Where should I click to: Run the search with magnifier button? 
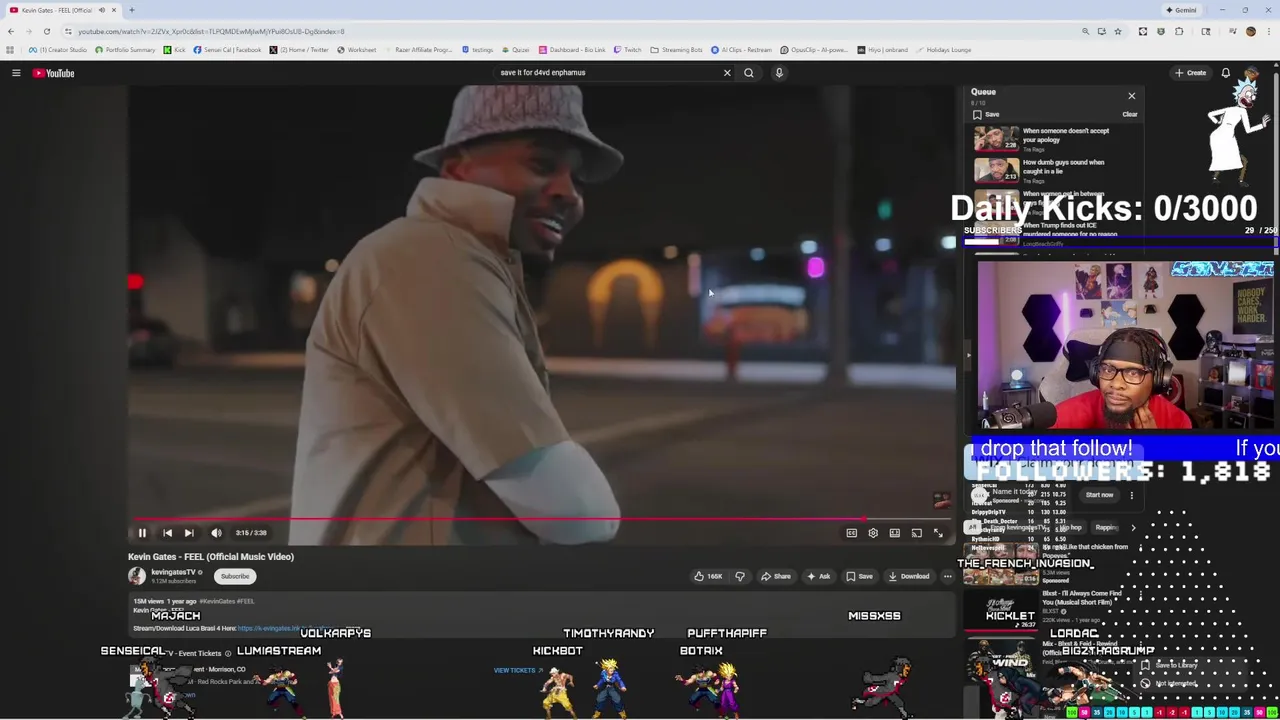tap(749, 73)
